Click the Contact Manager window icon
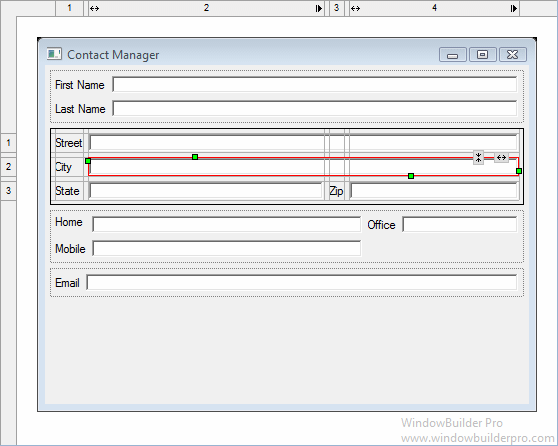This screenshot has width=558, height=446. pyautogui.click(x=54, y=54)
